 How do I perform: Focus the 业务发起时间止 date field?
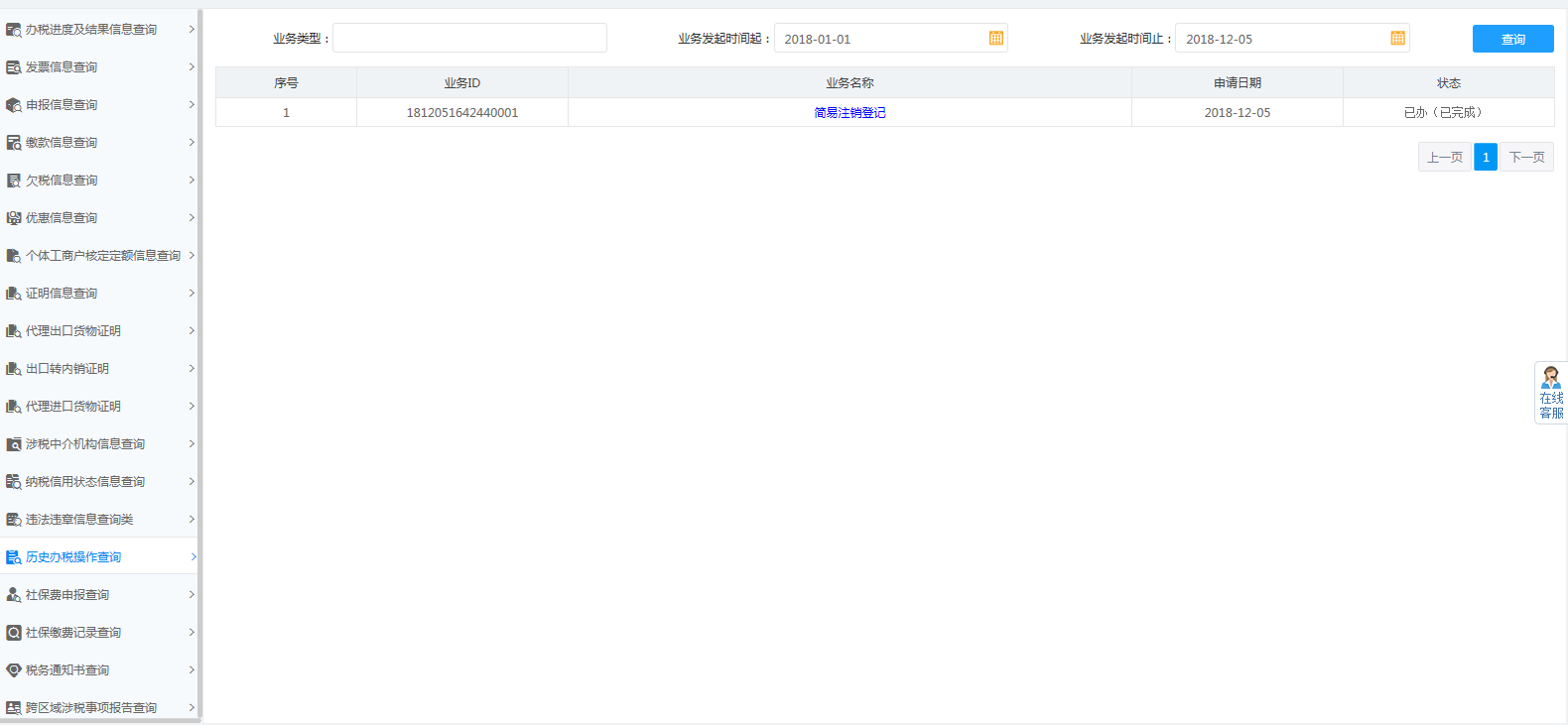1292,39
